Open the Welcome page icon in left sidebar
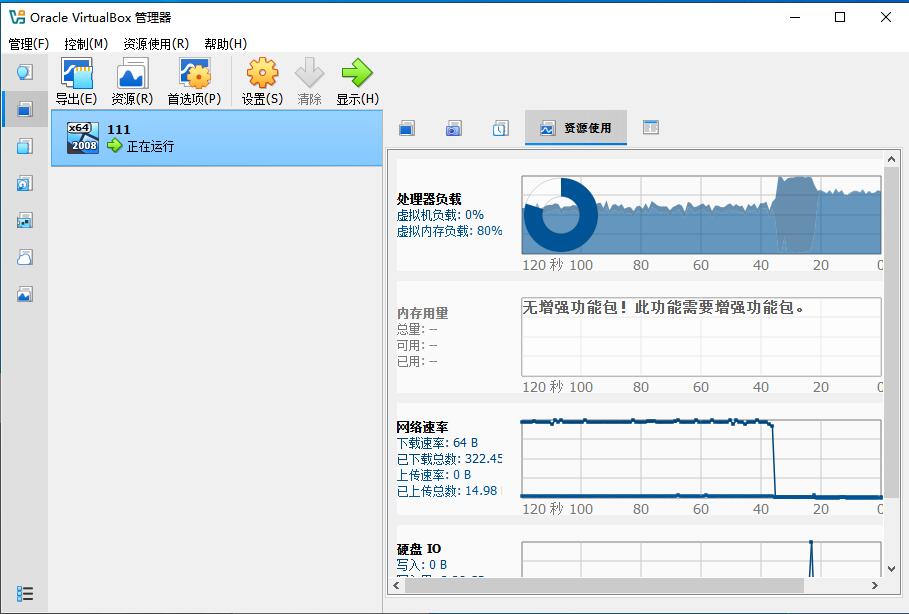 click(24, 72)
